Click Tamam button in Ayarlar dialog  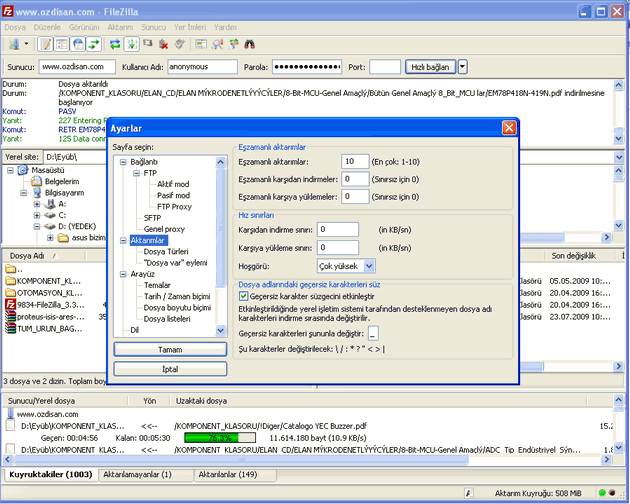pos(170,350)
